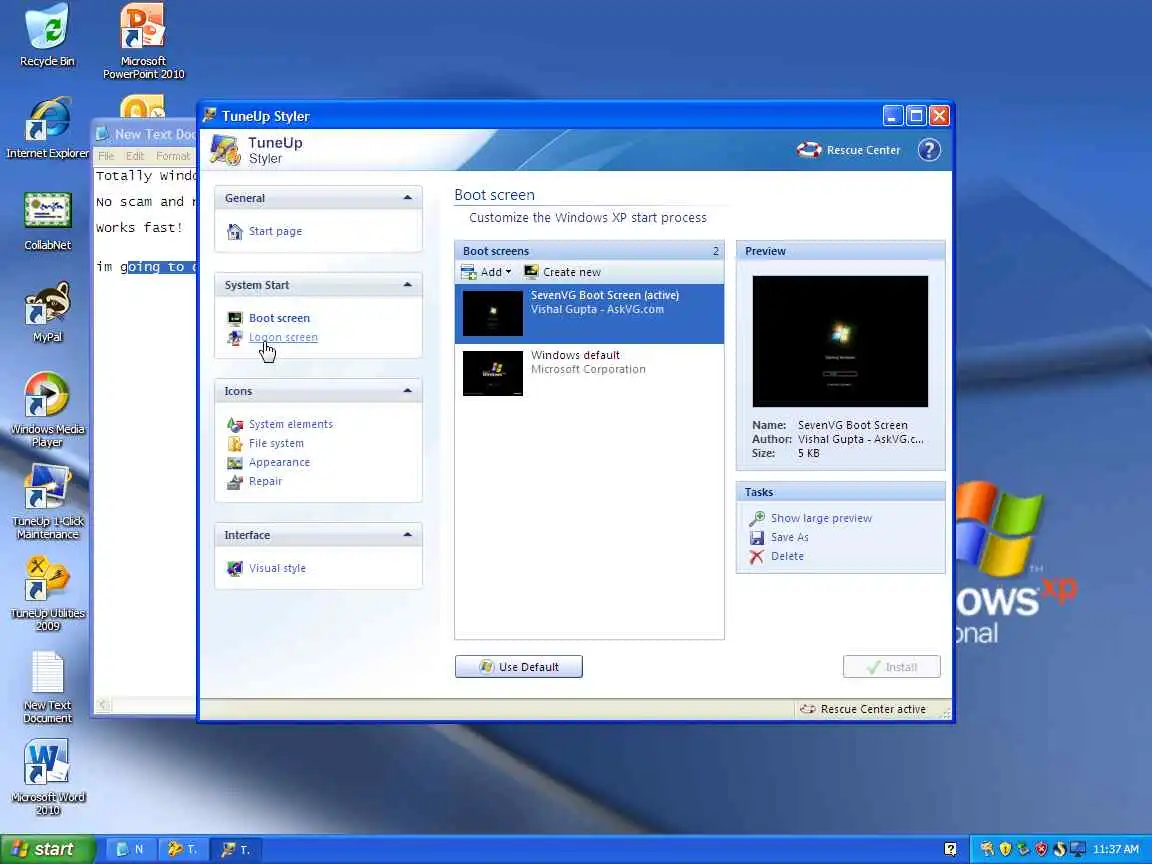The image size is (1152, 864).
Task: Click the Create new button label
Action: click(572, 272)
